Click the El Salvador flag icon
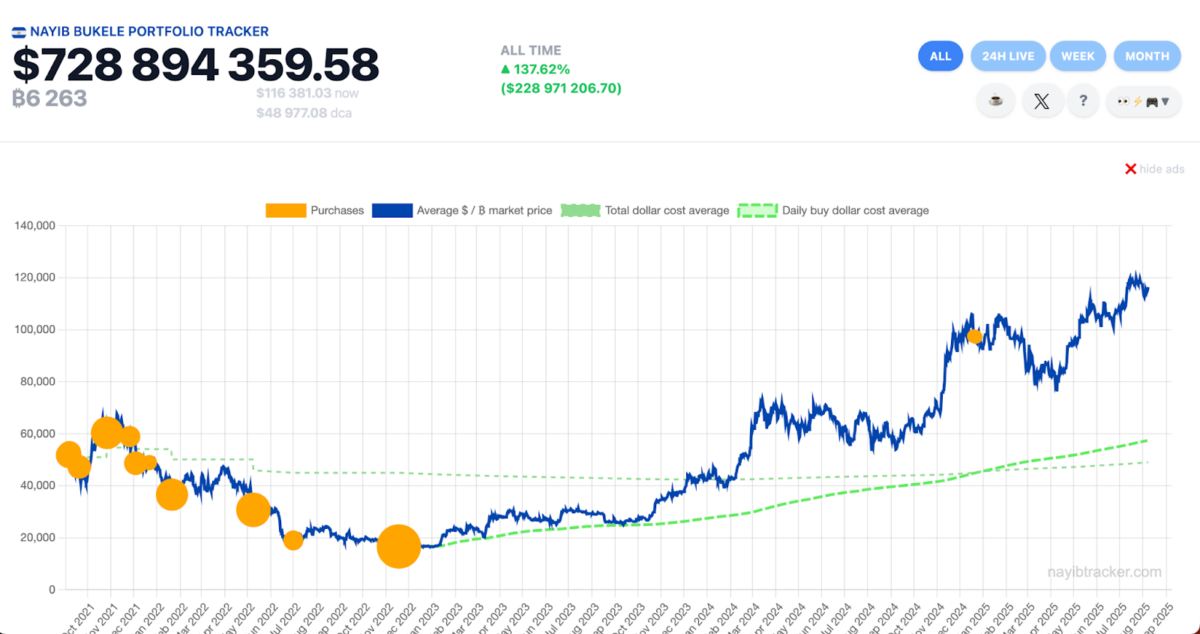 pos(19,32)
